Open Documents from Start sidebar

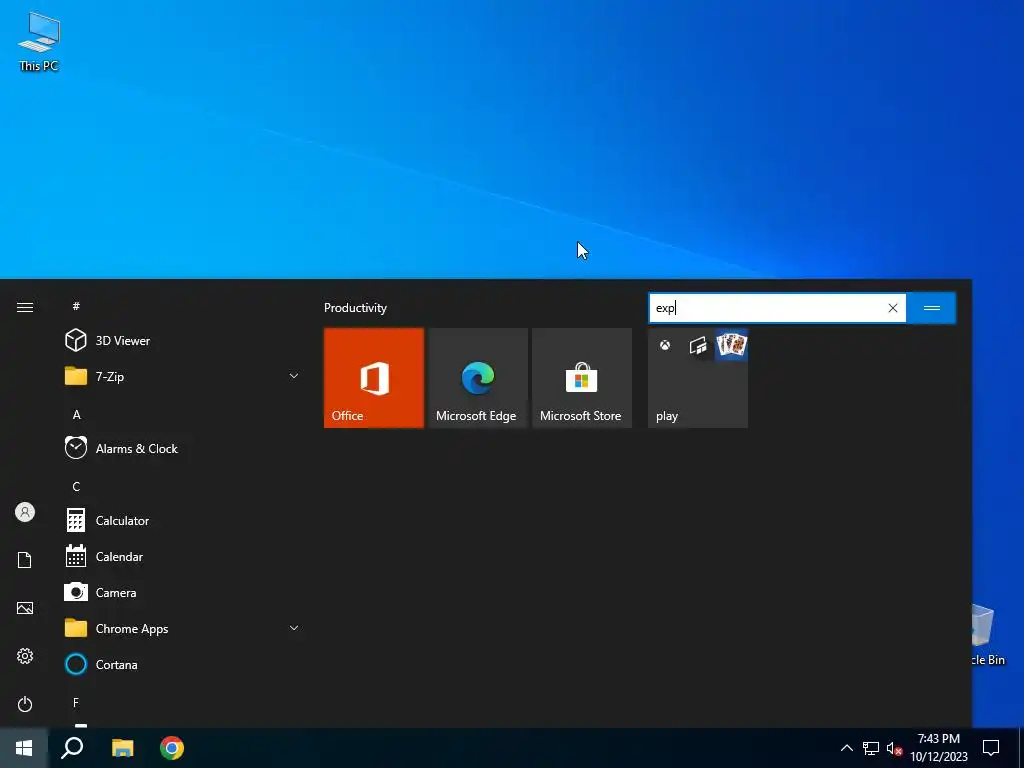click(x=25, y=560)
